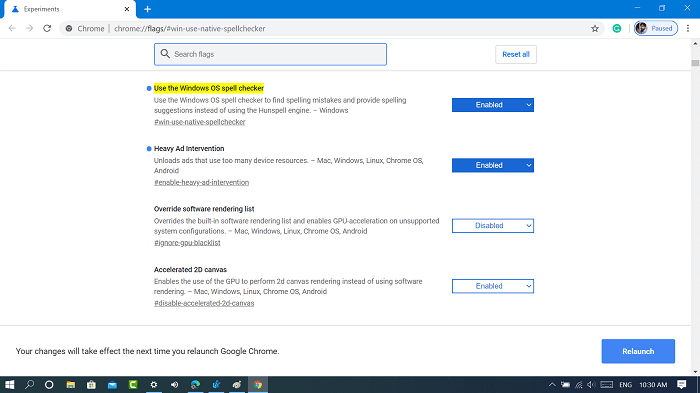Click the 10:30 AM clock

click(653, 385)
